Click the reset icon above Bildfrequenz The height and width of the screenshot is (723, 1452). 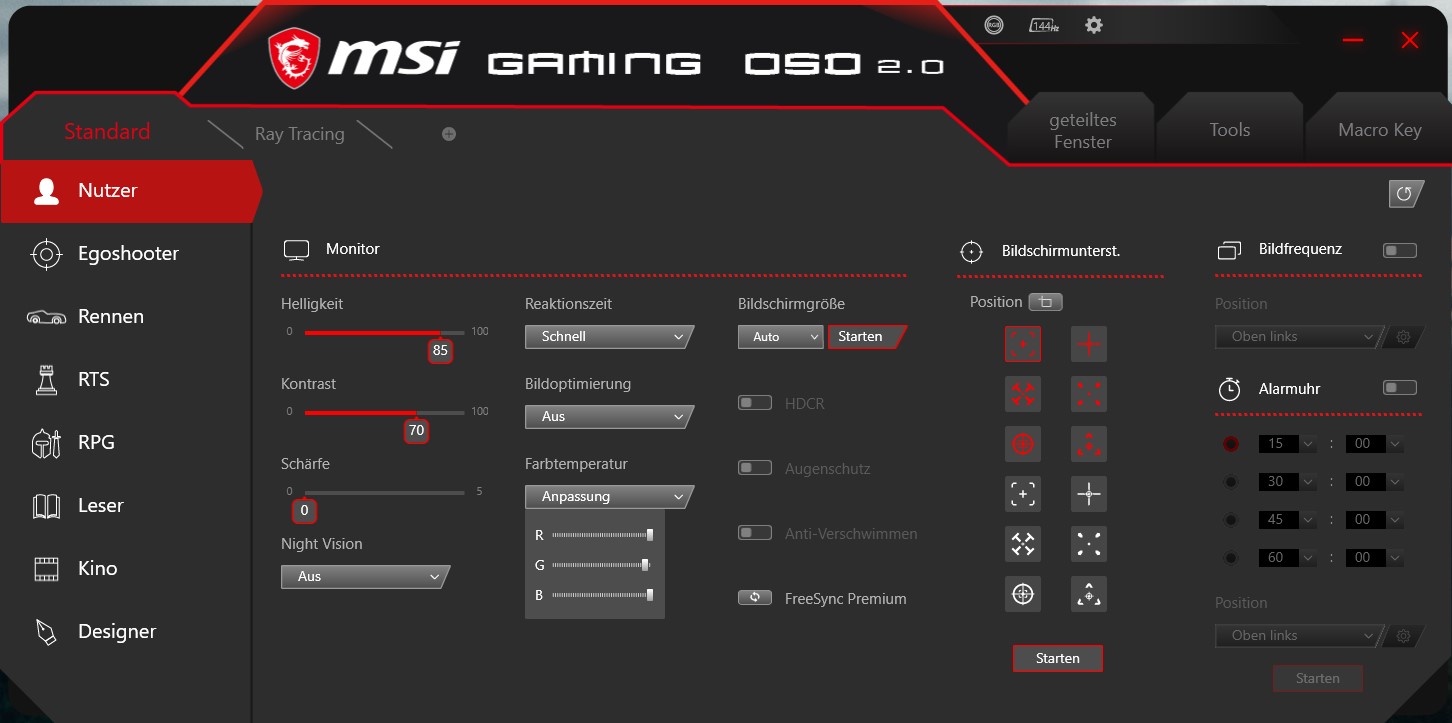1406,194
